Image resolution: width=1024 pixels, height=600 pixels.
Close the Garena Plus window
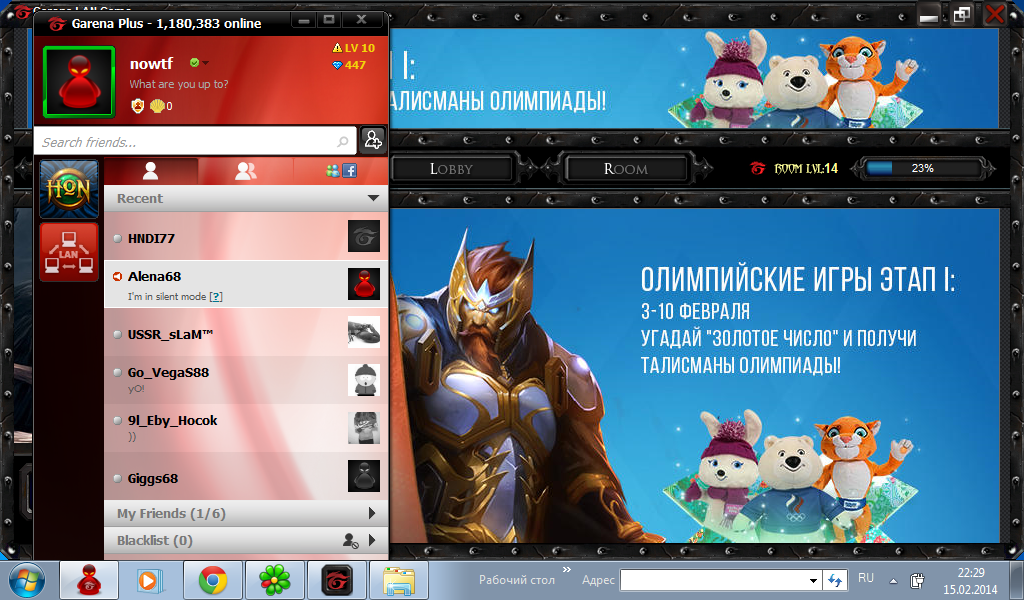[x=361, y=20]
